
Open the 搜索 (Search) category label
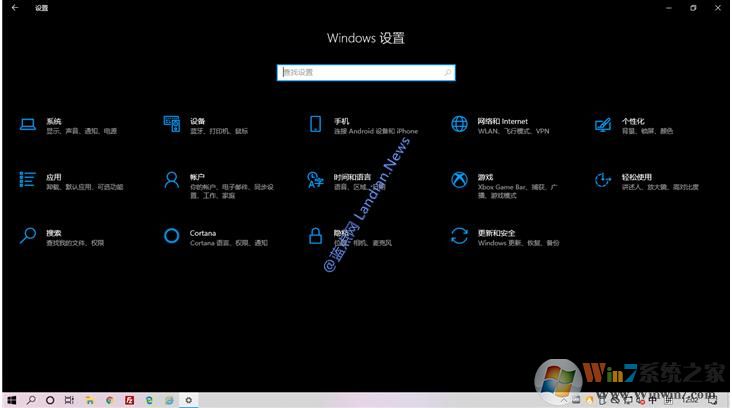54,232
